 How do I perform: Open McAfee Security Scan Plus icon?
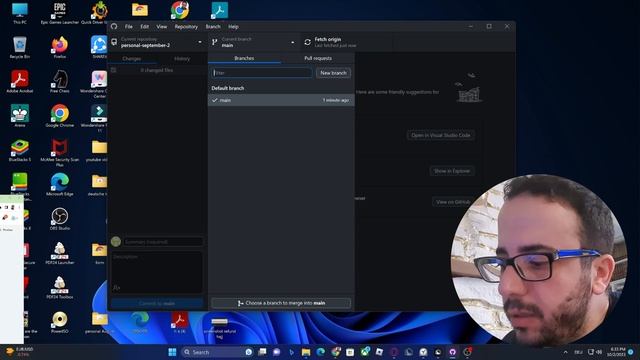(60, 152)
